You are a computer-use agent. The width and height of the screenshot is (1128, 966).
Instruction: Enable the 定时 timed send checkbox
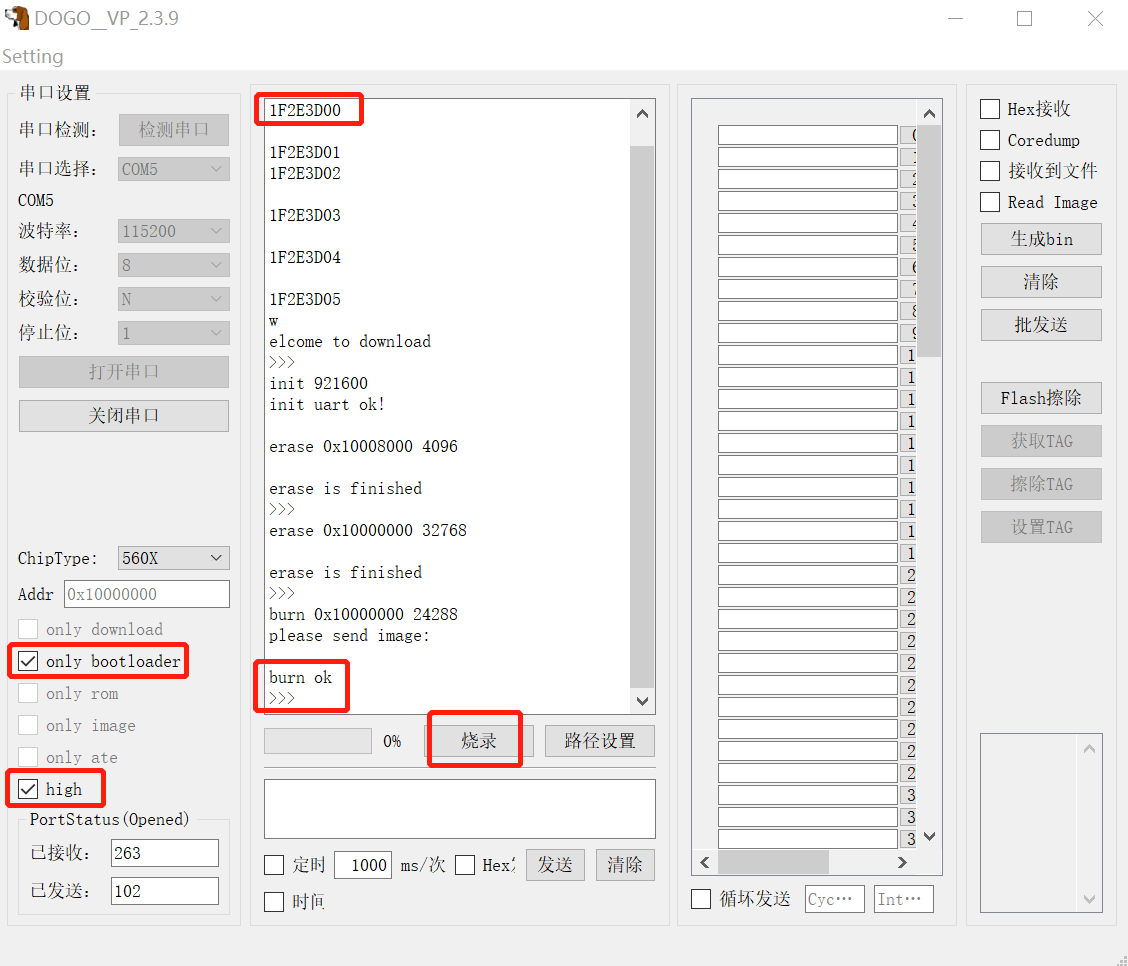coord(274,865)
